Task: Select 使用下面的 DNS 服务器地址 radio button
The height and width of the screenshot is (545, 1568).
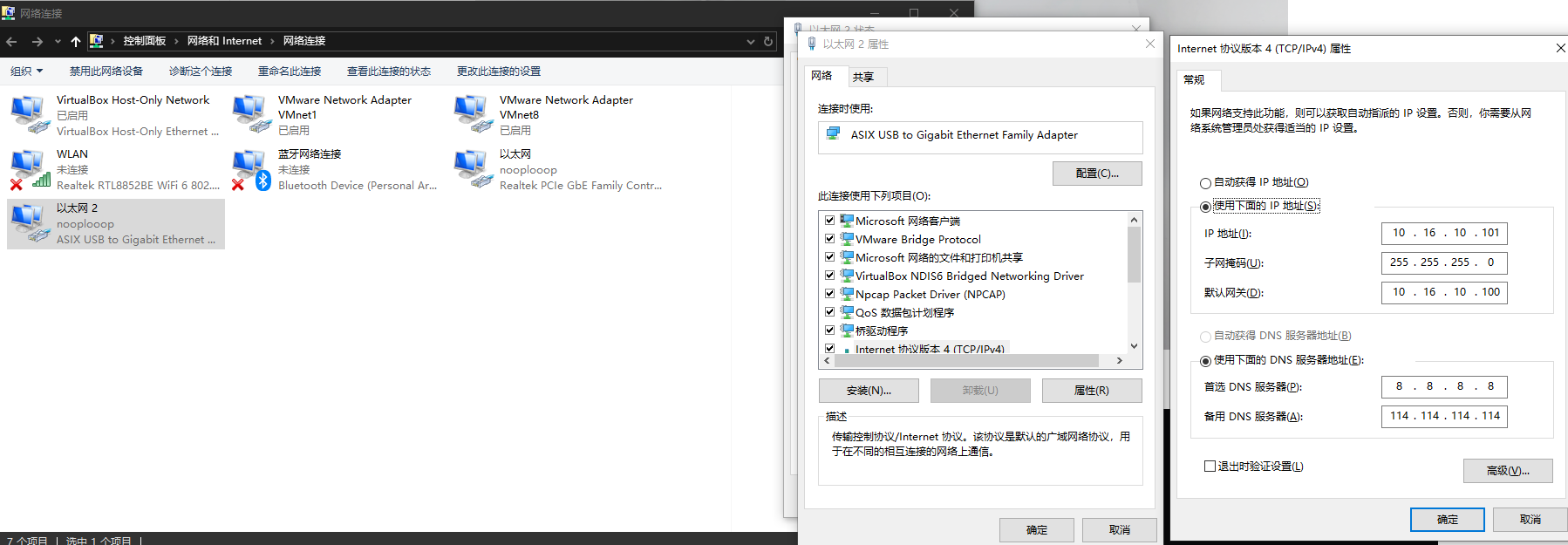Action: (1205, 361)
